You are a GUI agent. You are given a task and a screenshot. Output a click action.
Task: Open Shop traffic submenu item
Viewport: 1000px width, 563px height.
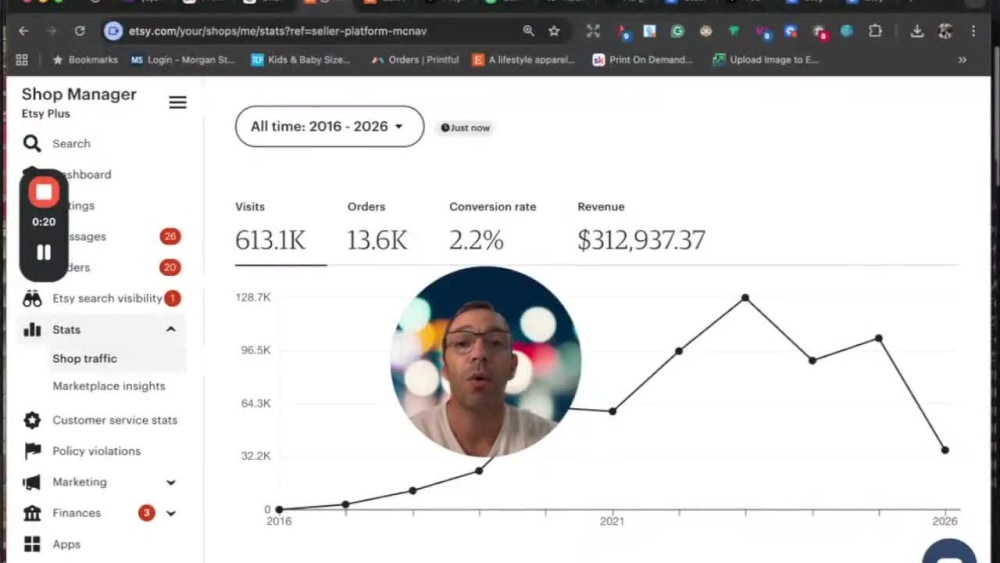coord(85,358)
